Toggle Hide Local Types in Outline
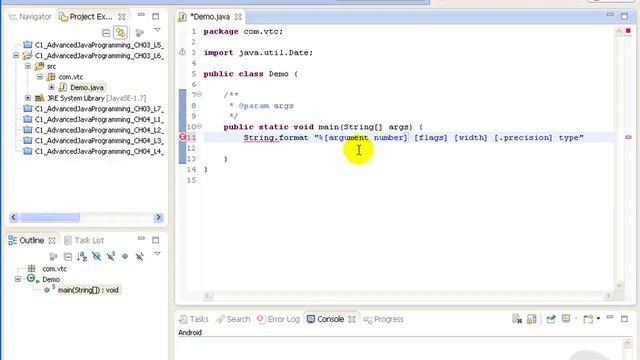 [x=140, y=256]
